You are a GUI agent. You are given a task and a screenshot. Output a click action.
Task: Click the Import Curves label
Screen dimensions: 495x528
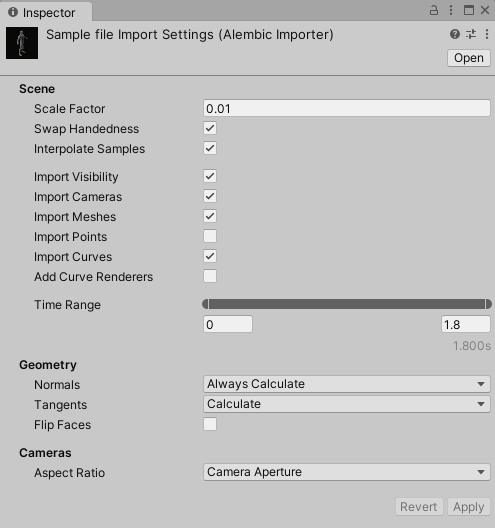tap(73, 257)
